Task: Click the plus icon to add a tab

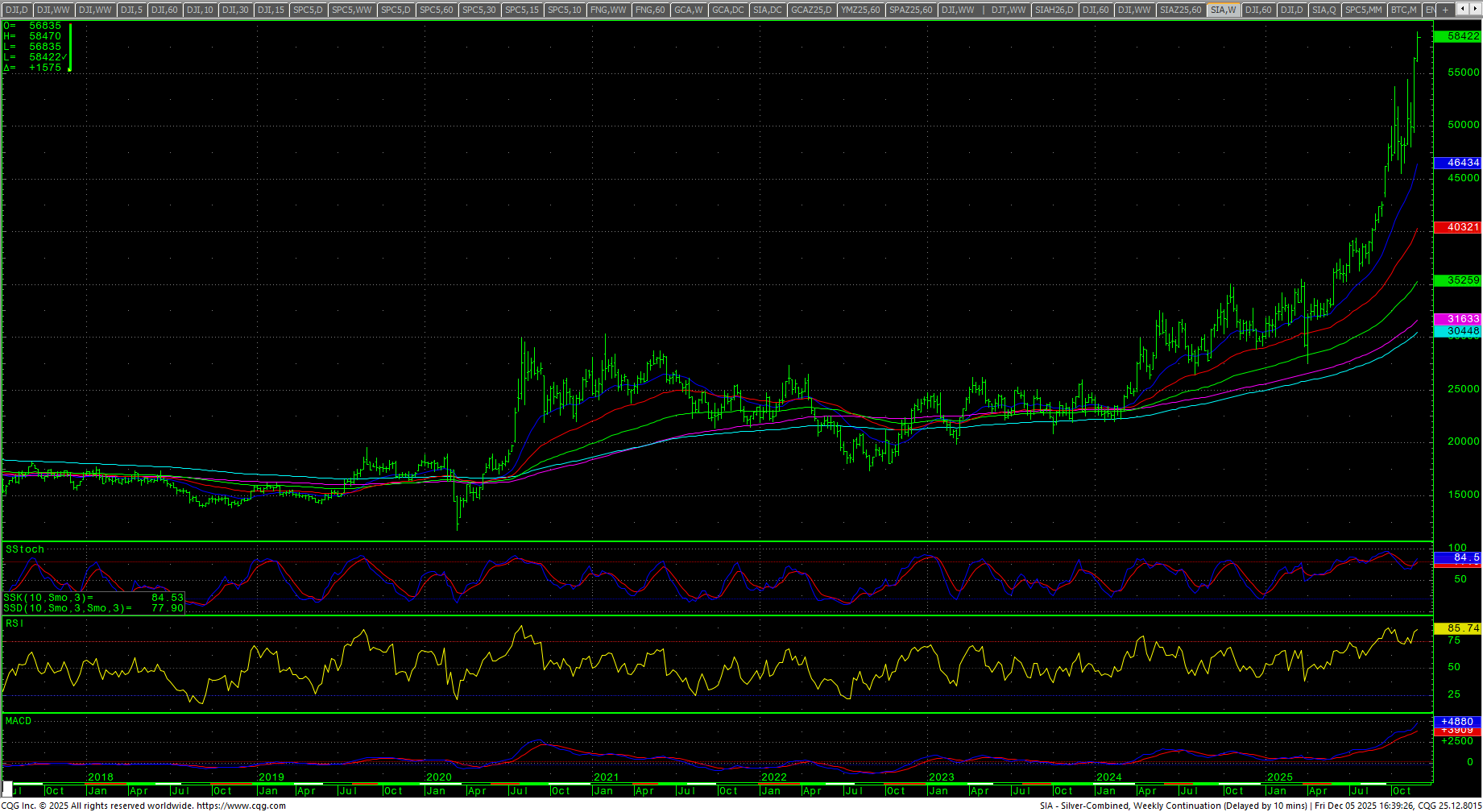Action: pos(1446,10)
